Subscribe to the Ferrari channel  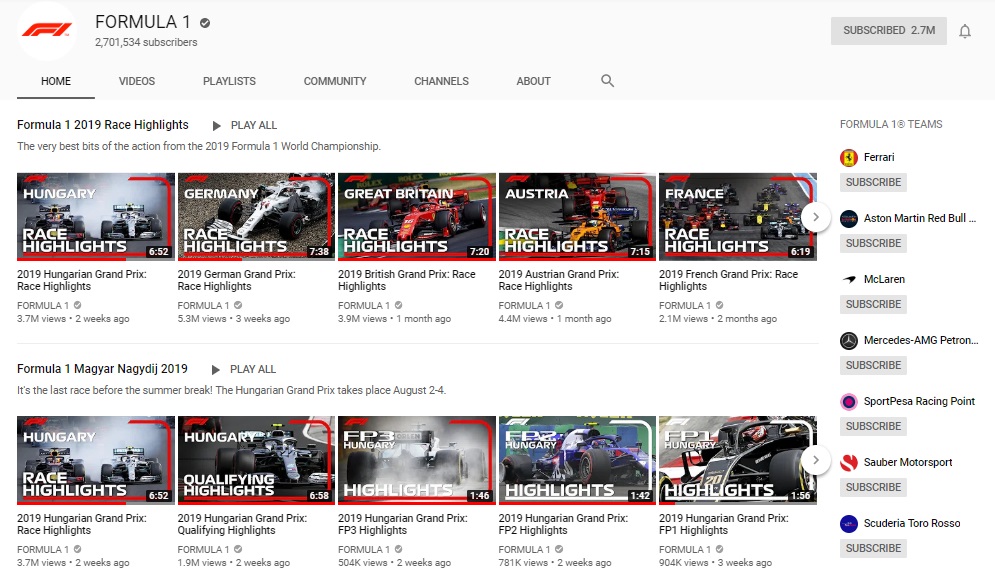873,183
